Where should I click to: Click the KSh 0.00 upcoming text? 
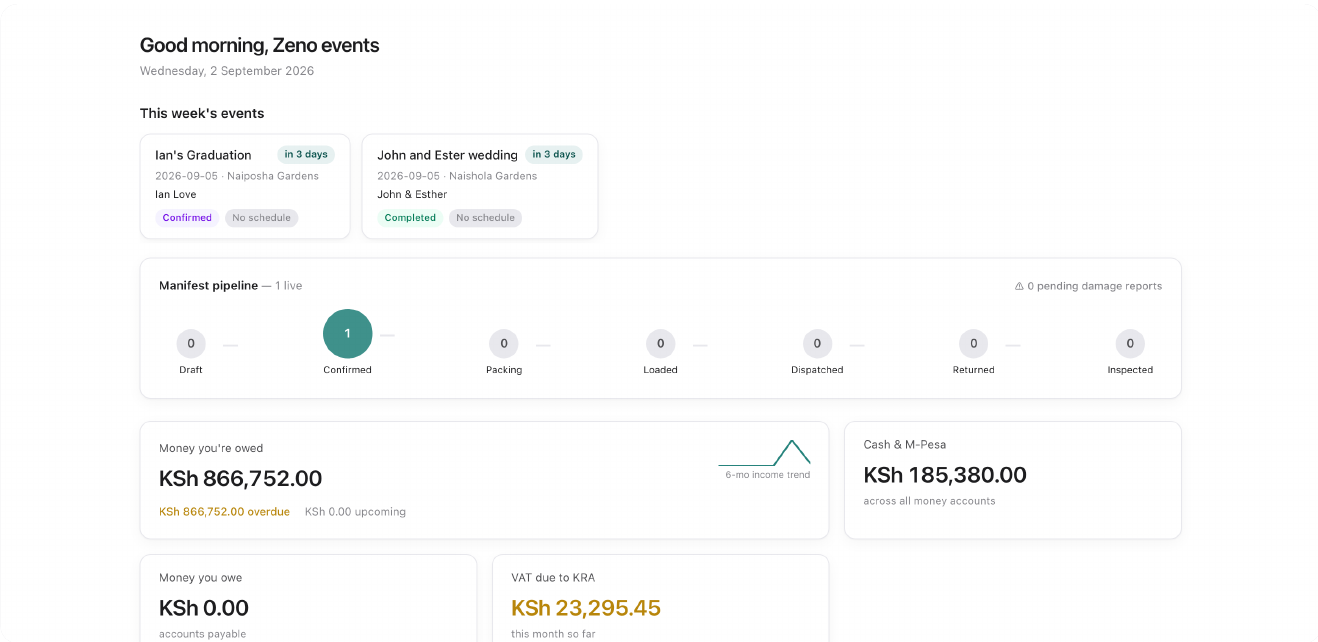tap(355, 512)
